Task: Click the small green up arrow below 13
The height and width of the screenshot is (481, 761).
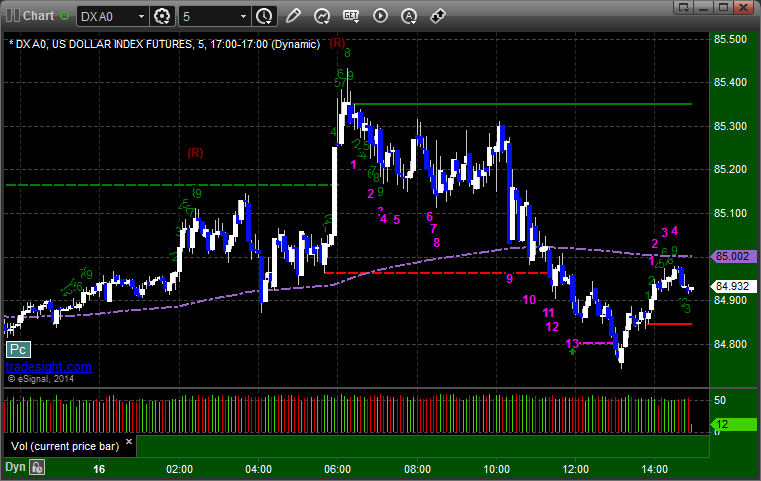Action: (x=573, y=352)
